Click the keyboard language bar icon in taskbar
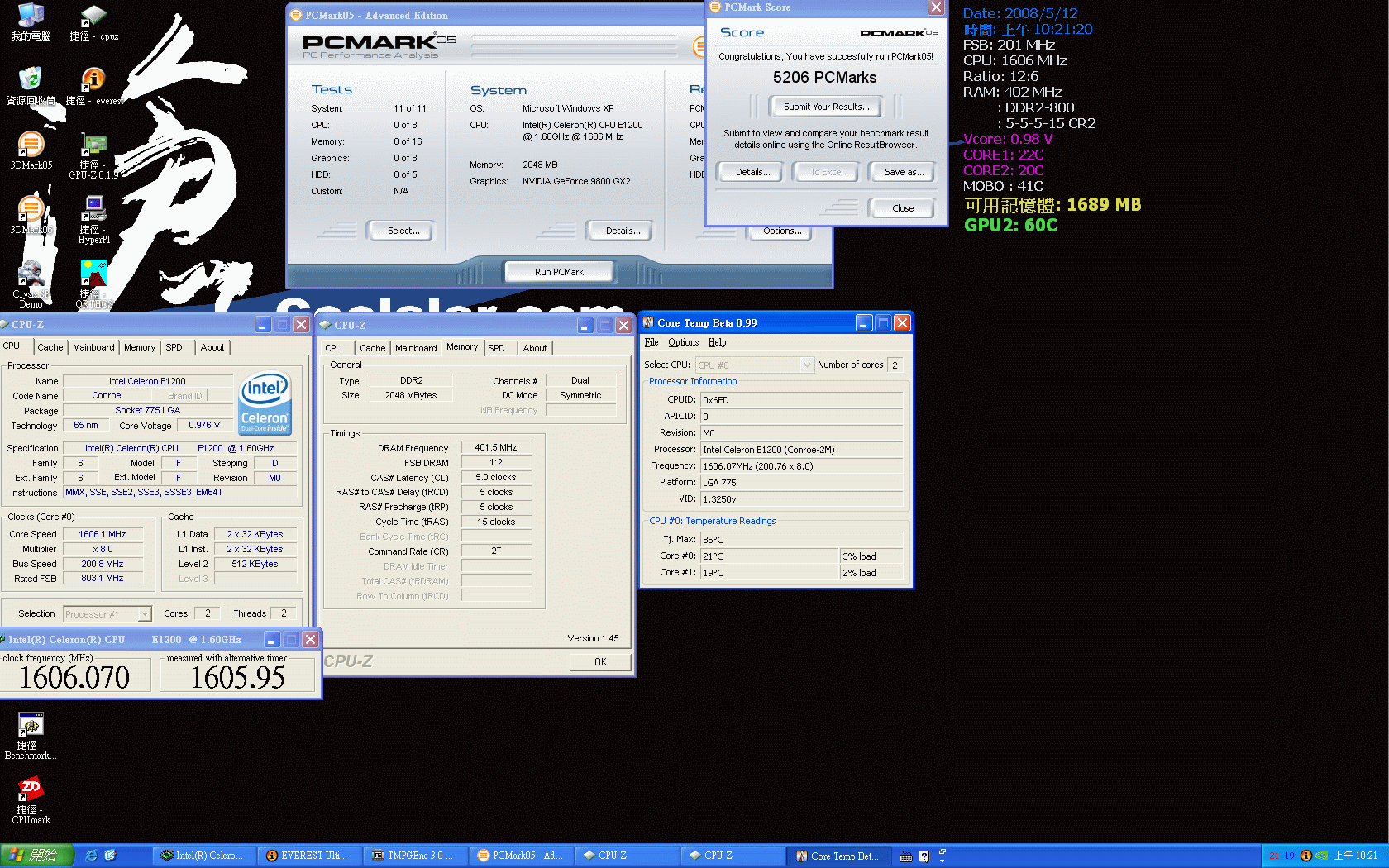Viewport: 1389px width, 868px height. [x=906, y=856]
